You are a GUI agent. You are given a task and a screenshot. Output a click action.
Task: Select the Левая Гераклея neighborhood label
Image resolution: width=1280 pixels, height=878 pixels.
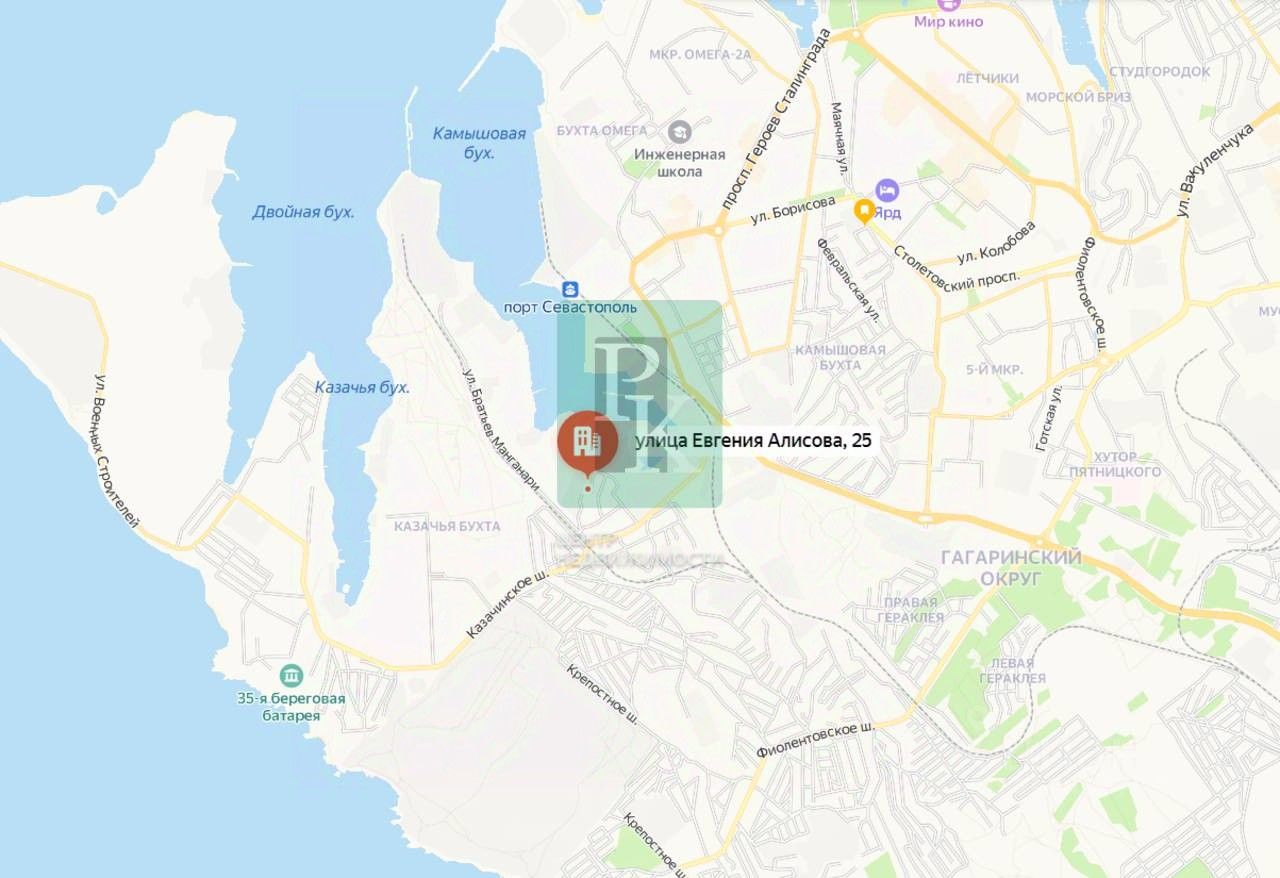click(1013, 670)
